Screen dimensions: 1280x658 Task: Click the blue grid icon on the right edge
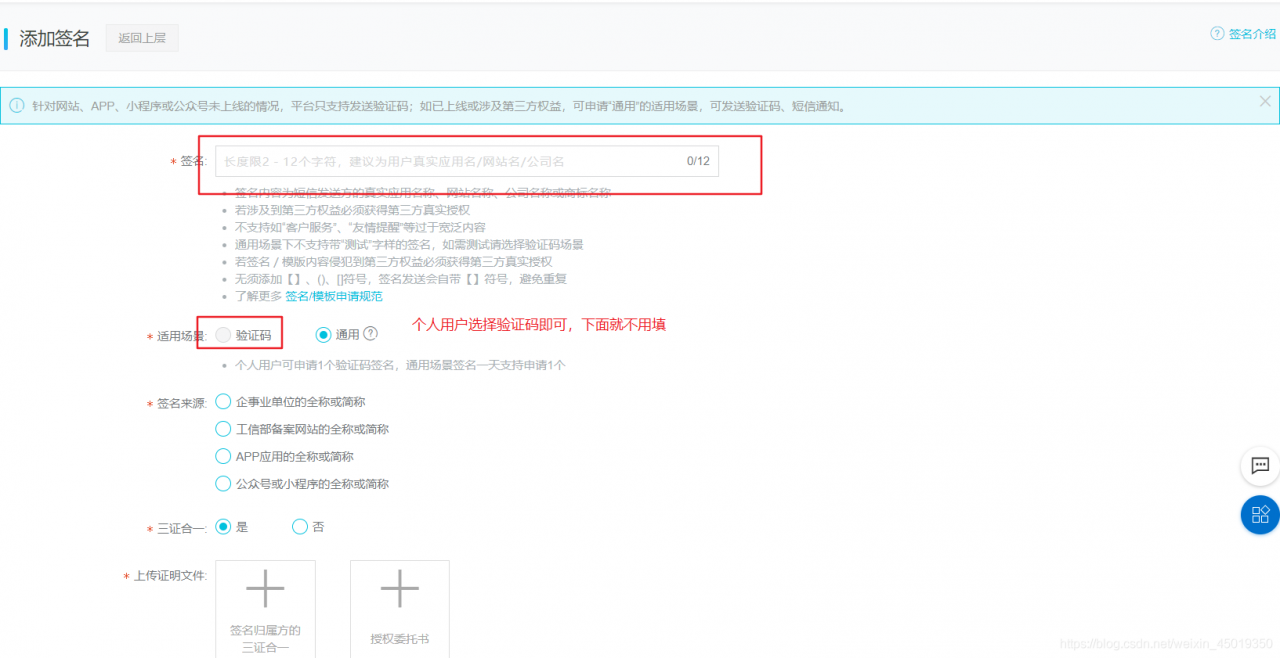[x=1258, y=514]
